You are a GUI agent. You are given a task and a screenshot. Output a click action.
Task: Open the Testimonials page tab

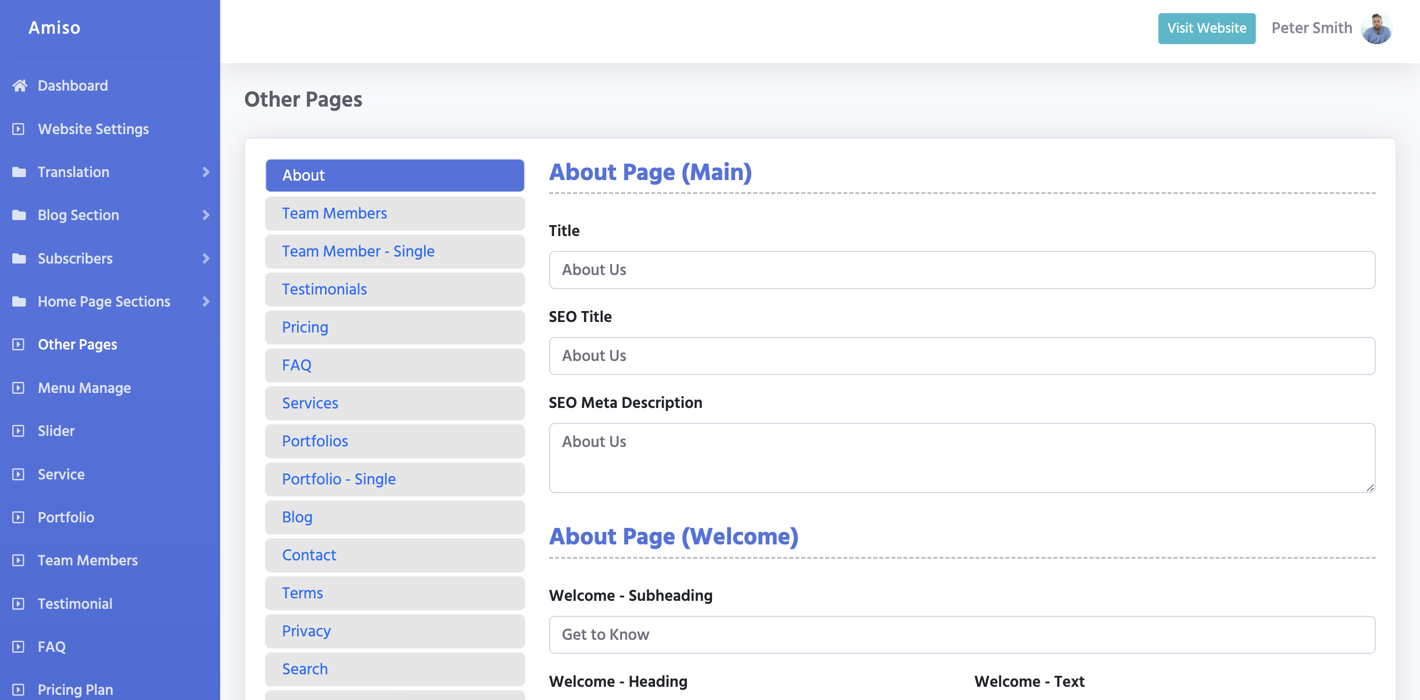point(394,289)
